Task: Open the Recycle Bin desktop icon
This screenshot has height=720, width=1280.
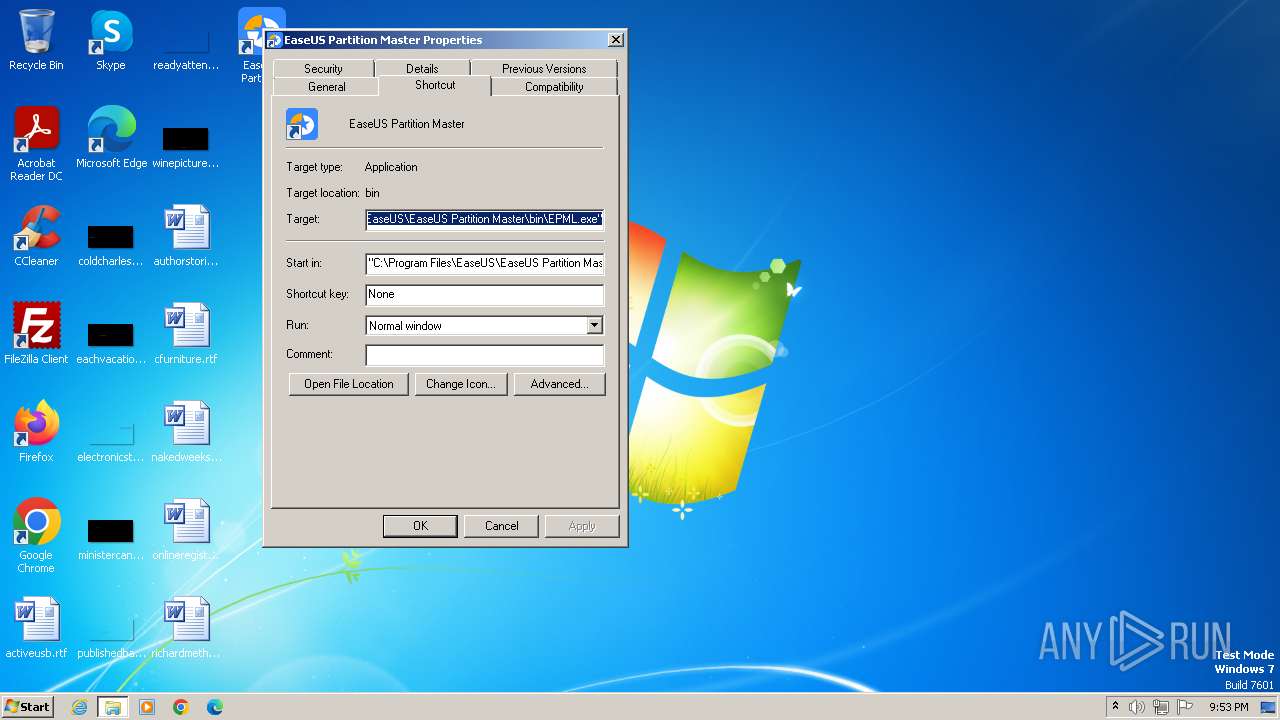Action: click(36, 40)
